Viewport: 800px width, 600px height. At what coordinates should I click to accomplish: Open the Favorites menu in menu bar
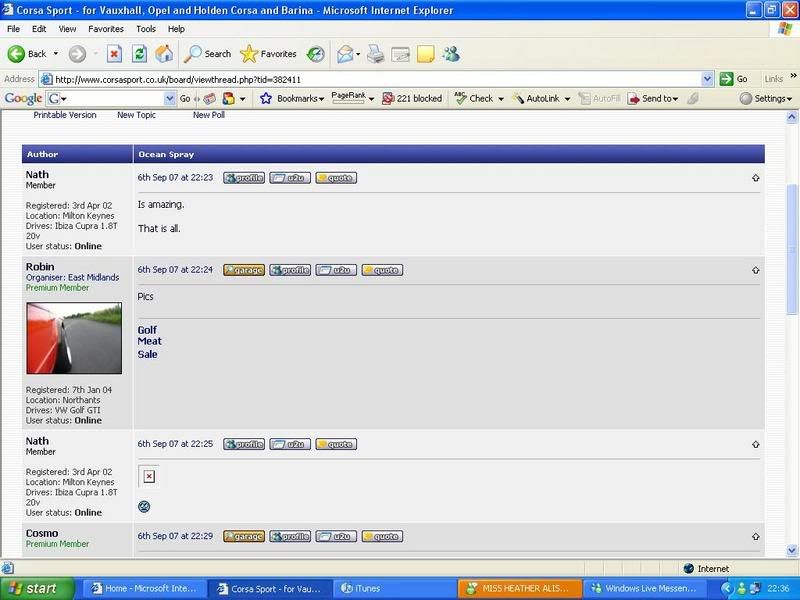point(106,29)
